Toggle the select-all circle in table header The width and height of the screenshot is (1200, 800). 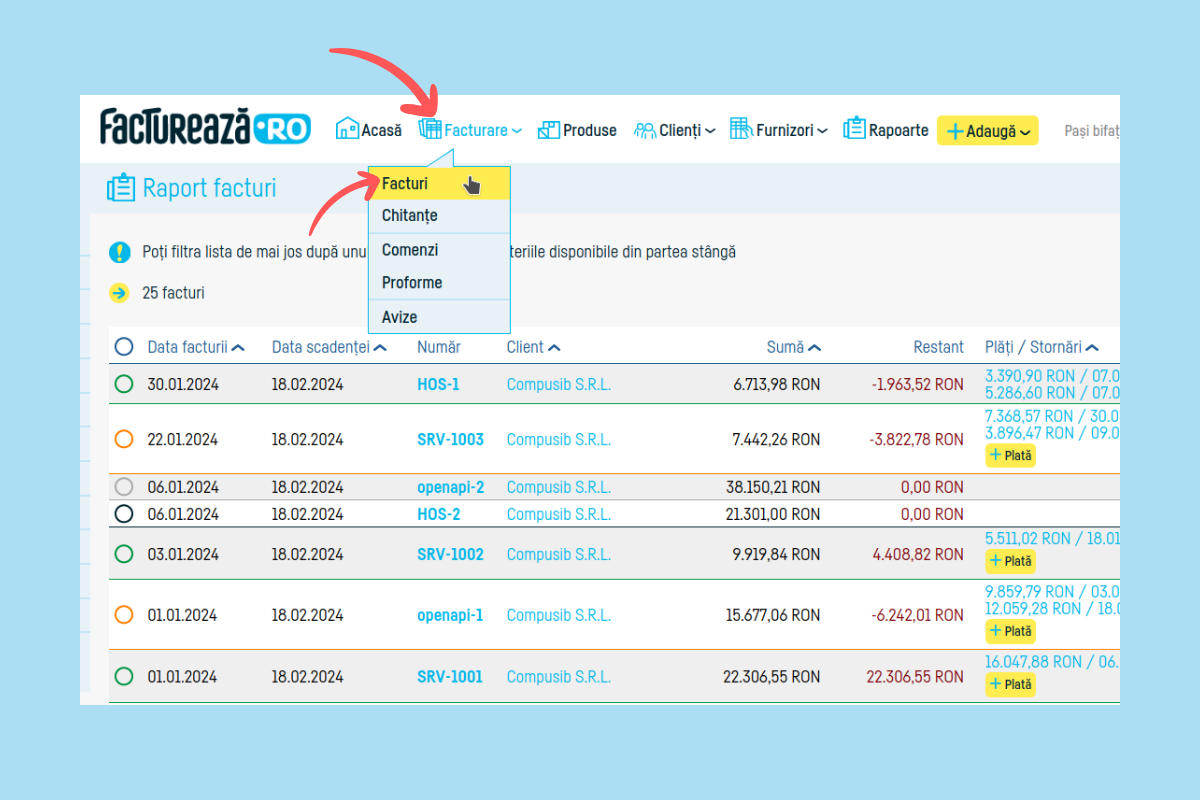(124, 347)
